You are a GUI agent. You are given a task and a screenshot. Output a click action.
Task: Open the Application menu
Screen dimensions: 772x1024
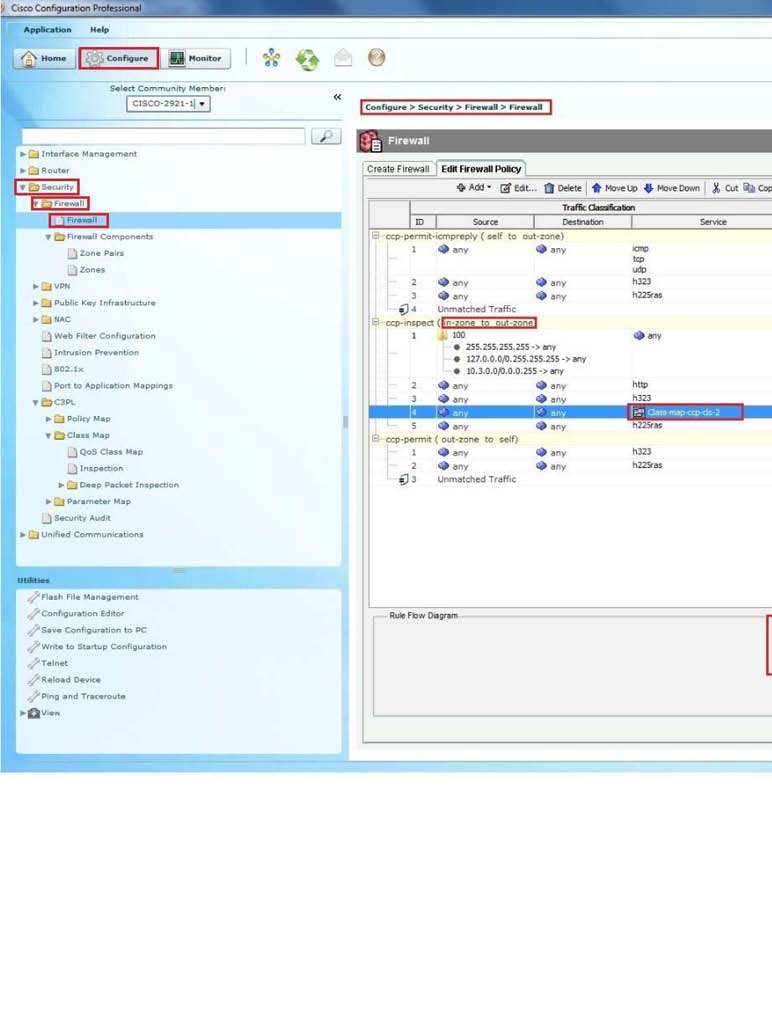[x=47, y=29]
